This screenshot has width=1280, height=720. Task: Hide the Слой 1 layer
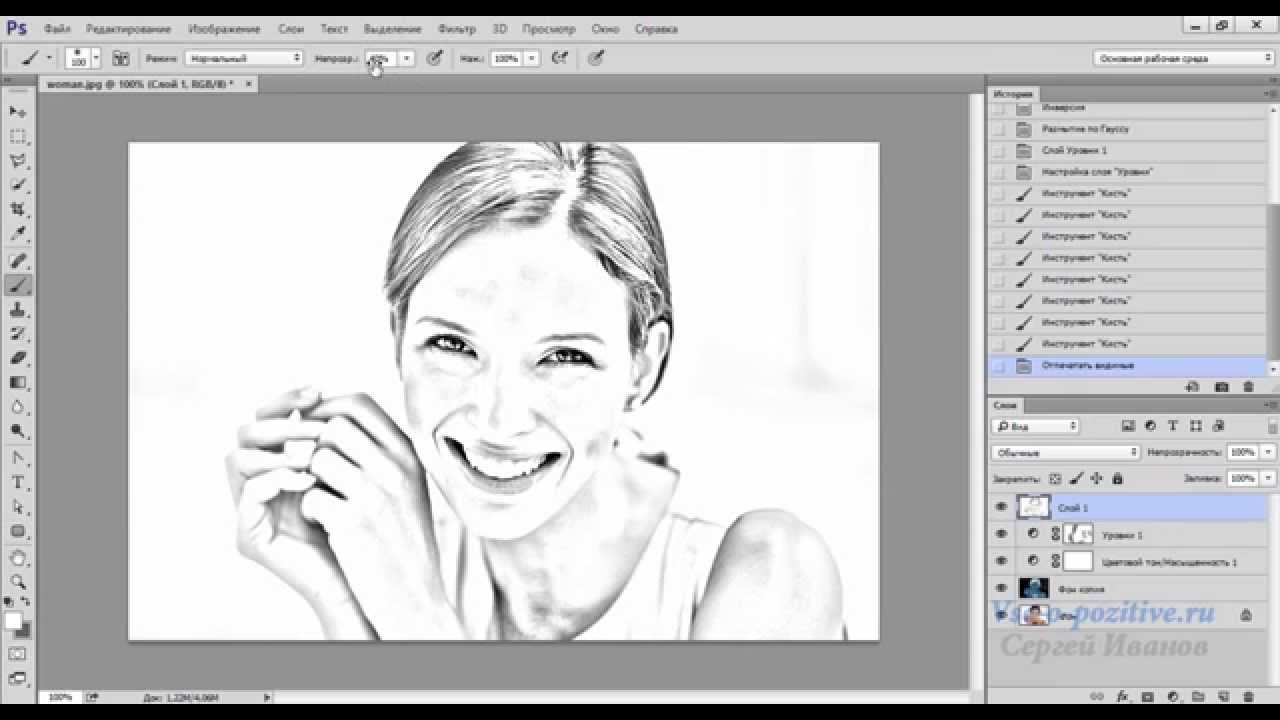click(x=1001, y=508)
